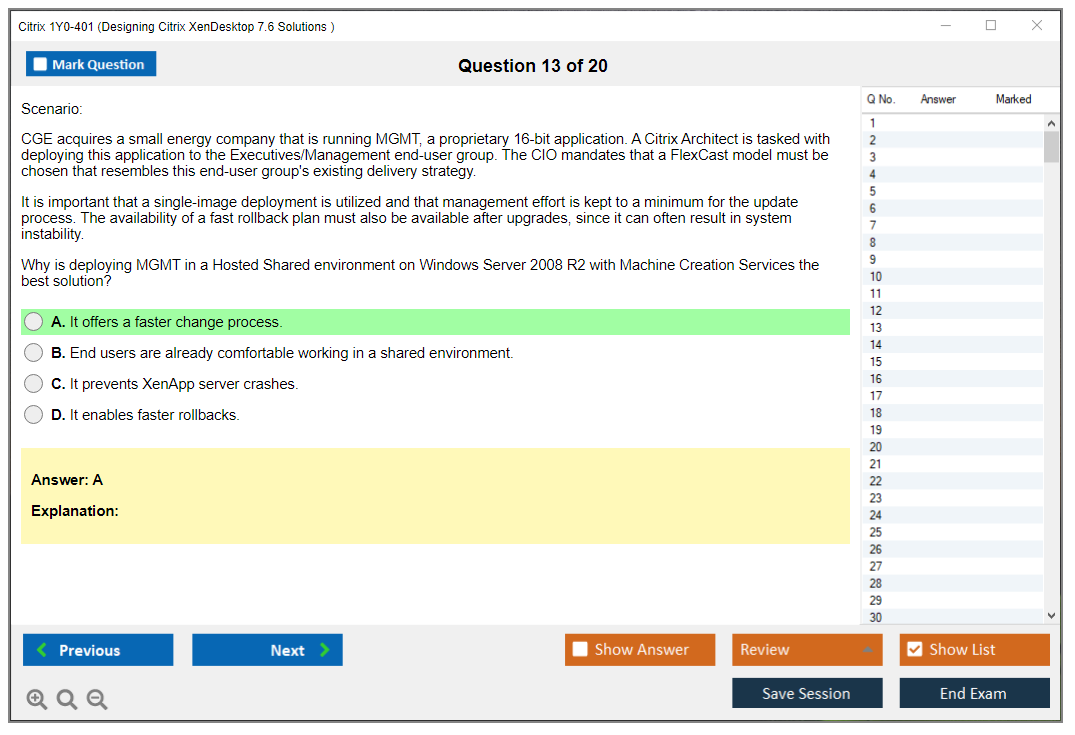Click the zoom out magnifier icon

(97, 699)
